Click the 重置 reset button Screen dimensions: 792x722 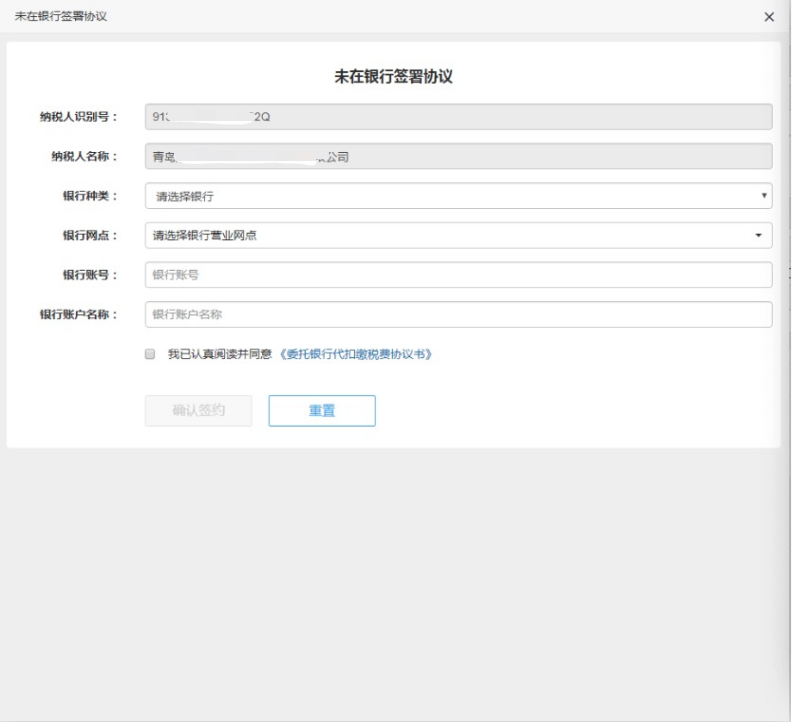(321, 411)
